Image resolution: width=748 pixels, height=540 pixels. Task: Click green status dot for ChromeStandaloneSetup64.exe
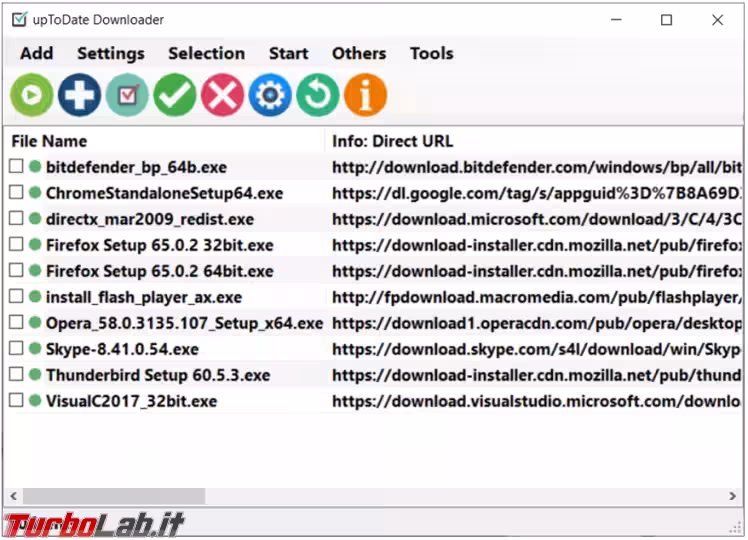[x=35, y=192]
